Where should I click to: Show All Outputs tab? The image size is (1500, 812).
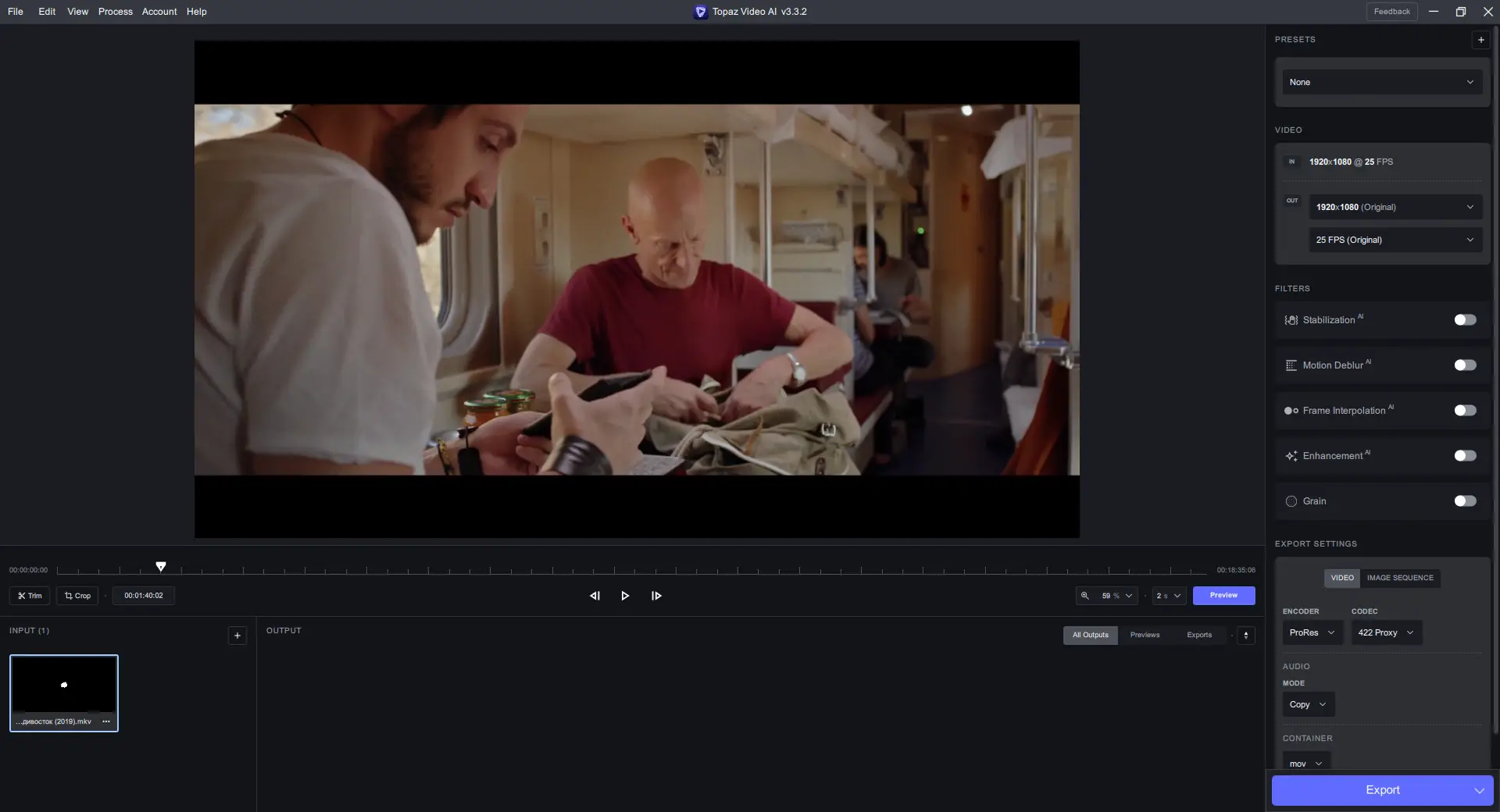click(1090, 635)
